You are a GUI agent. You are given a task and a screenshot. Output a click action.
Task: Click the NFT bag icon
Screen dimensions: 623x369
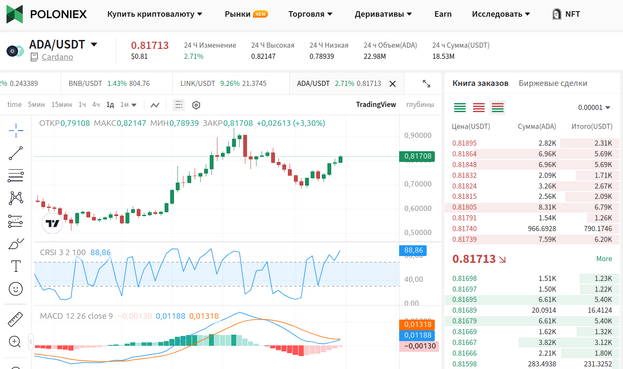point(556,14)
